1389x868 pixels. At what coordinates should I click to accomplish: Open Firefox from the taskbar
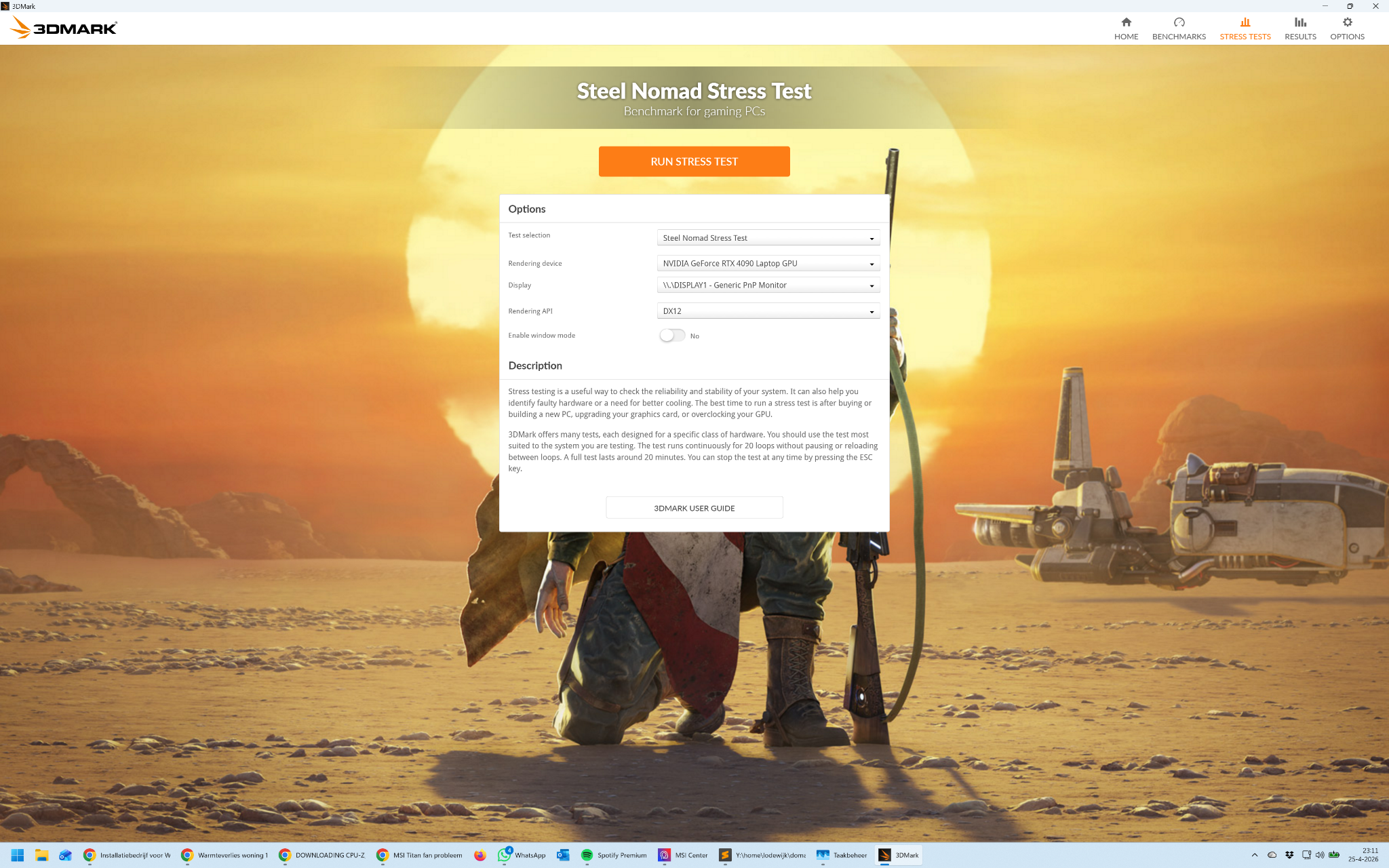pyautogui.click(x=480, y=855)
